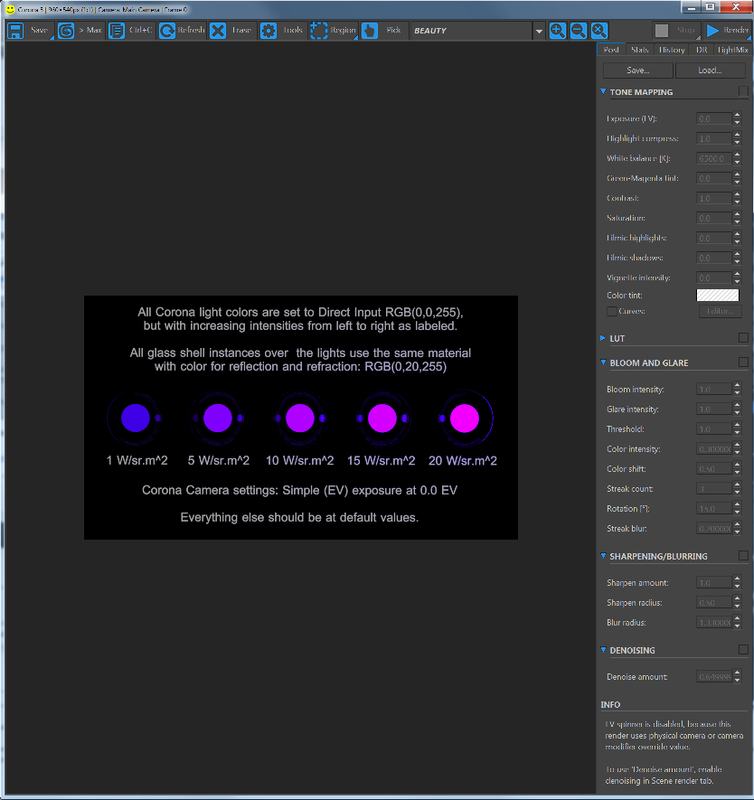This screenshot has height=800, width=754.
Task: Adjust the Rotation spinner arrows
Action: tap(737, 509)
